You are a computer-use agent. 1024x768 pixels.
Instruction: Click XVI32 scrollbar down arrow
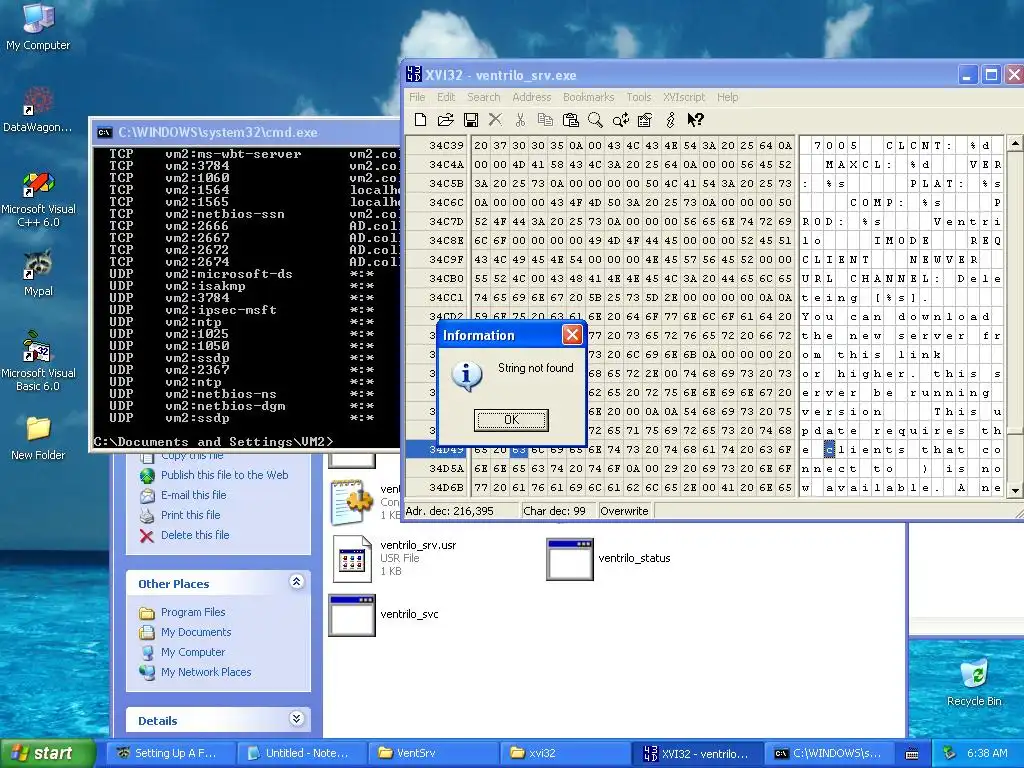1015,490
